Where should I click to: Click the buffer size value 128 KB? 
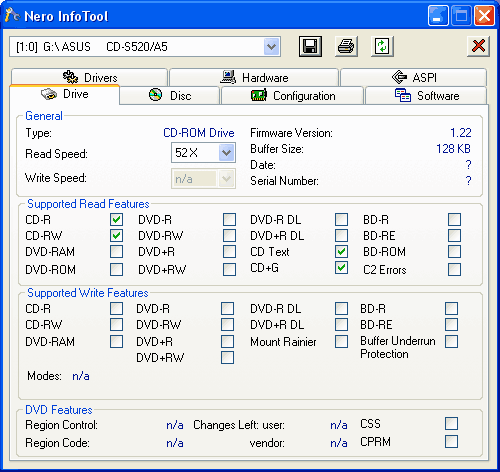(453, 149)
